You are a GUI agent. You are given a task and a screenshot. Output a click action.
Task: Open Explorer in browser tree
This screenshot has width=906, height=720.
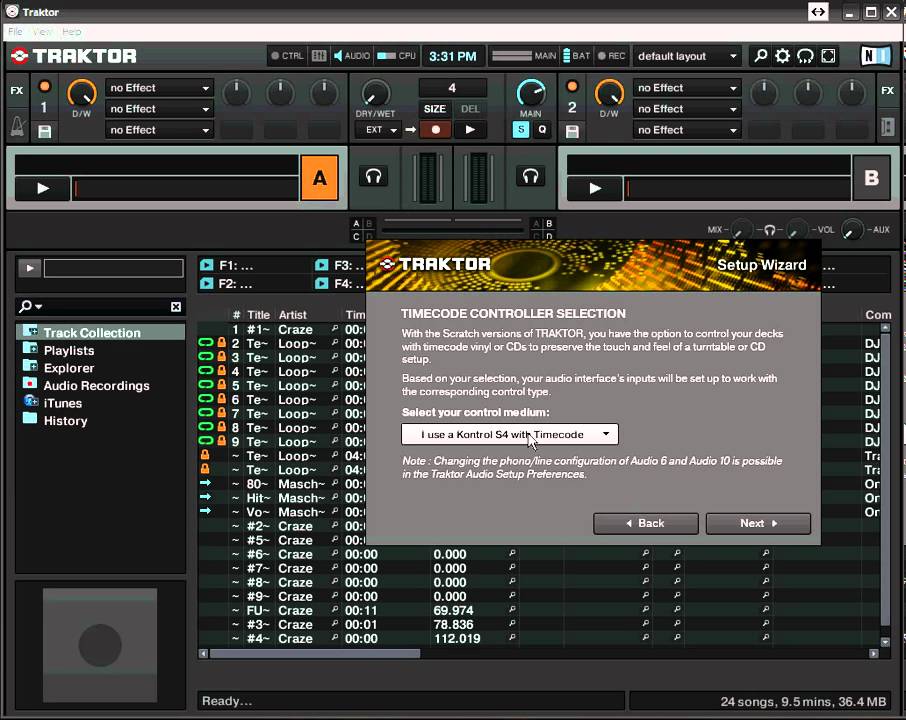pyautogui.click(x=69, y=368)
